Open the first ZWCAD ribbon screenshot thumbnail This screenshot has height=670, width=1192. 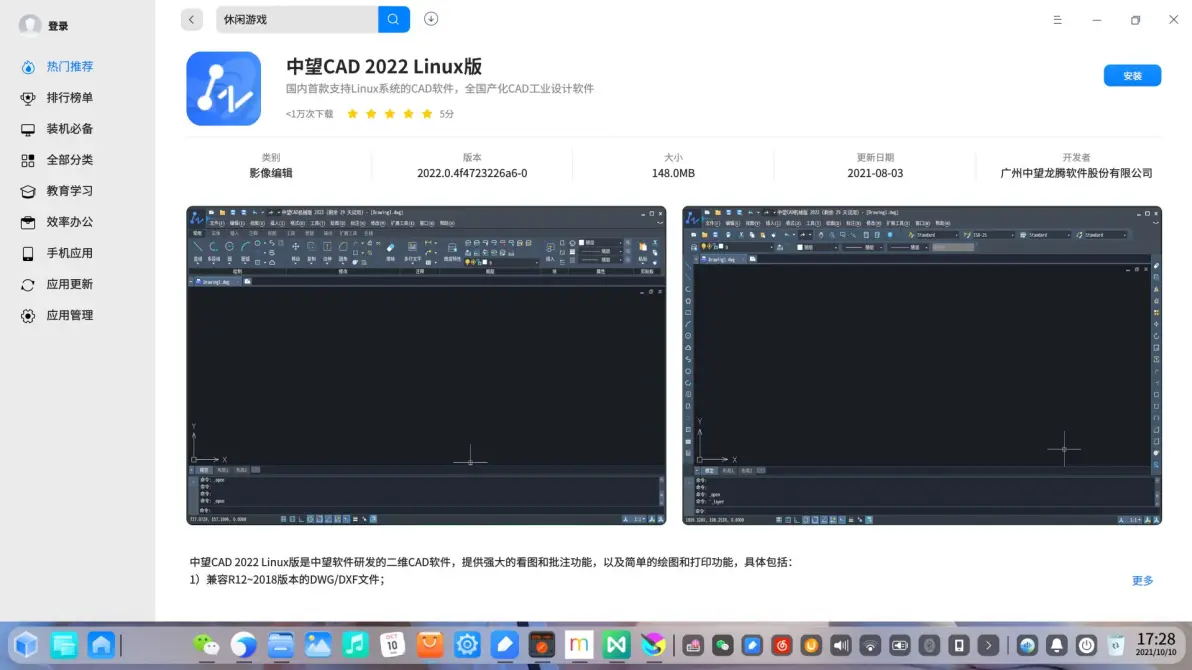pyautogui.click(x=426, y=365)
